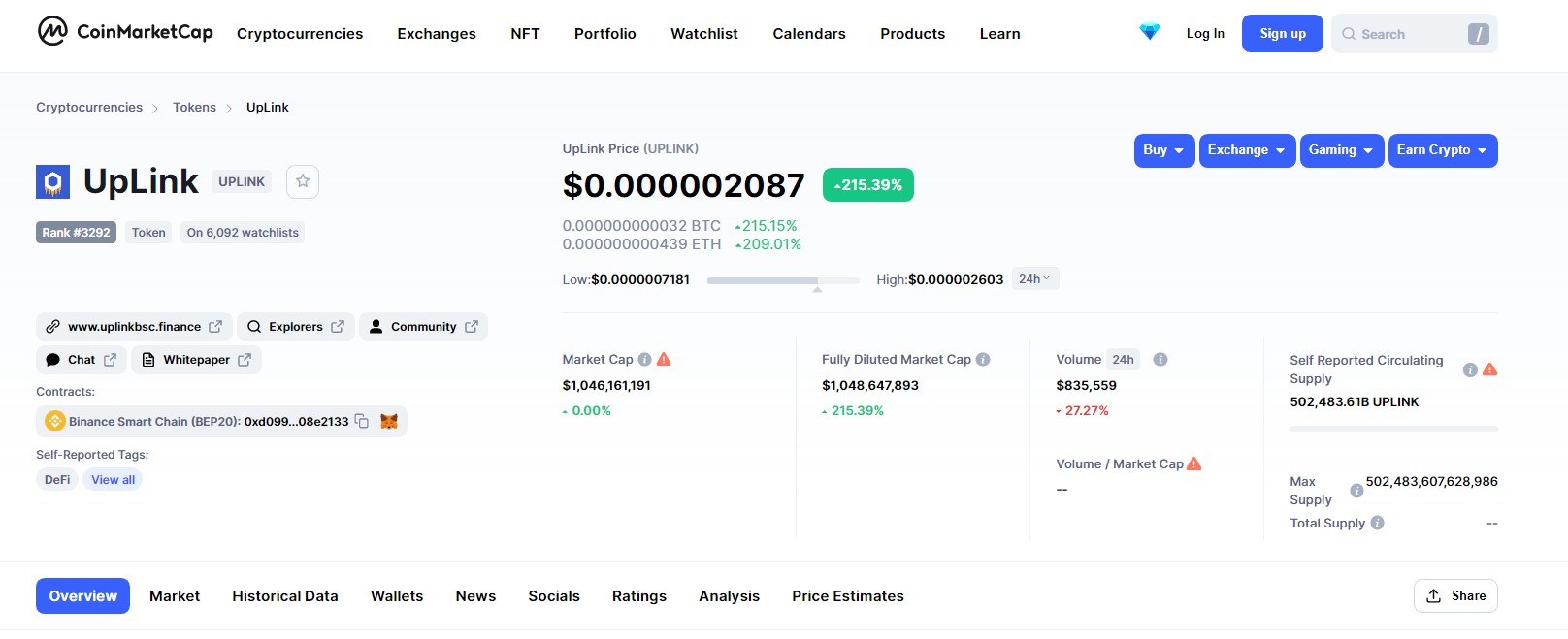
Task: Click the Sign up button
Action: [1283, 34]
